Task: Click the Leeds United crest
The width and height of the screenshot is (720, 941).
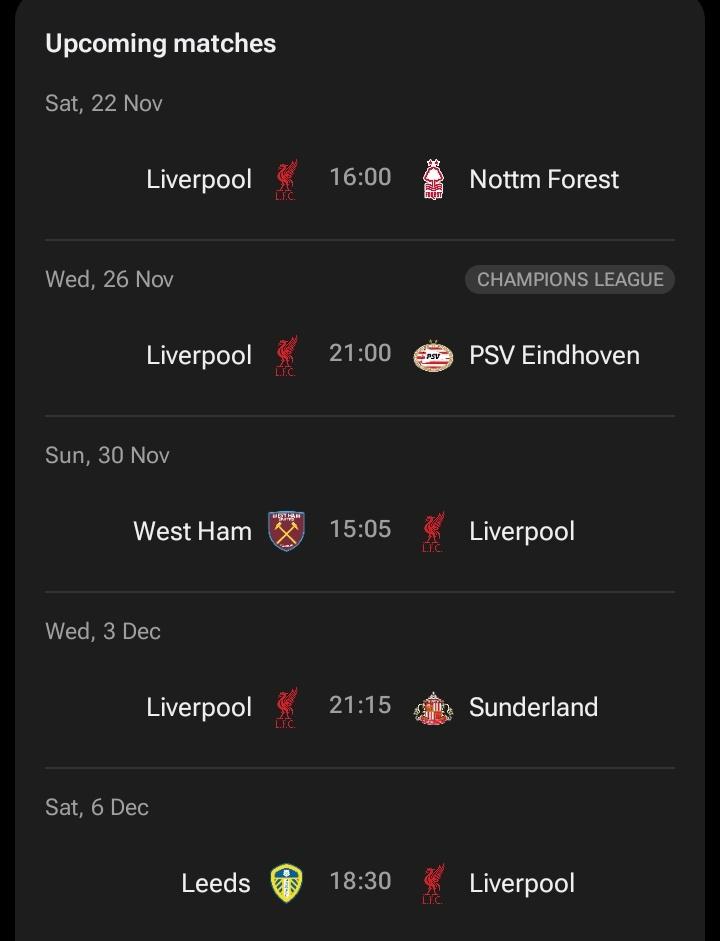Action: point(287,883)
